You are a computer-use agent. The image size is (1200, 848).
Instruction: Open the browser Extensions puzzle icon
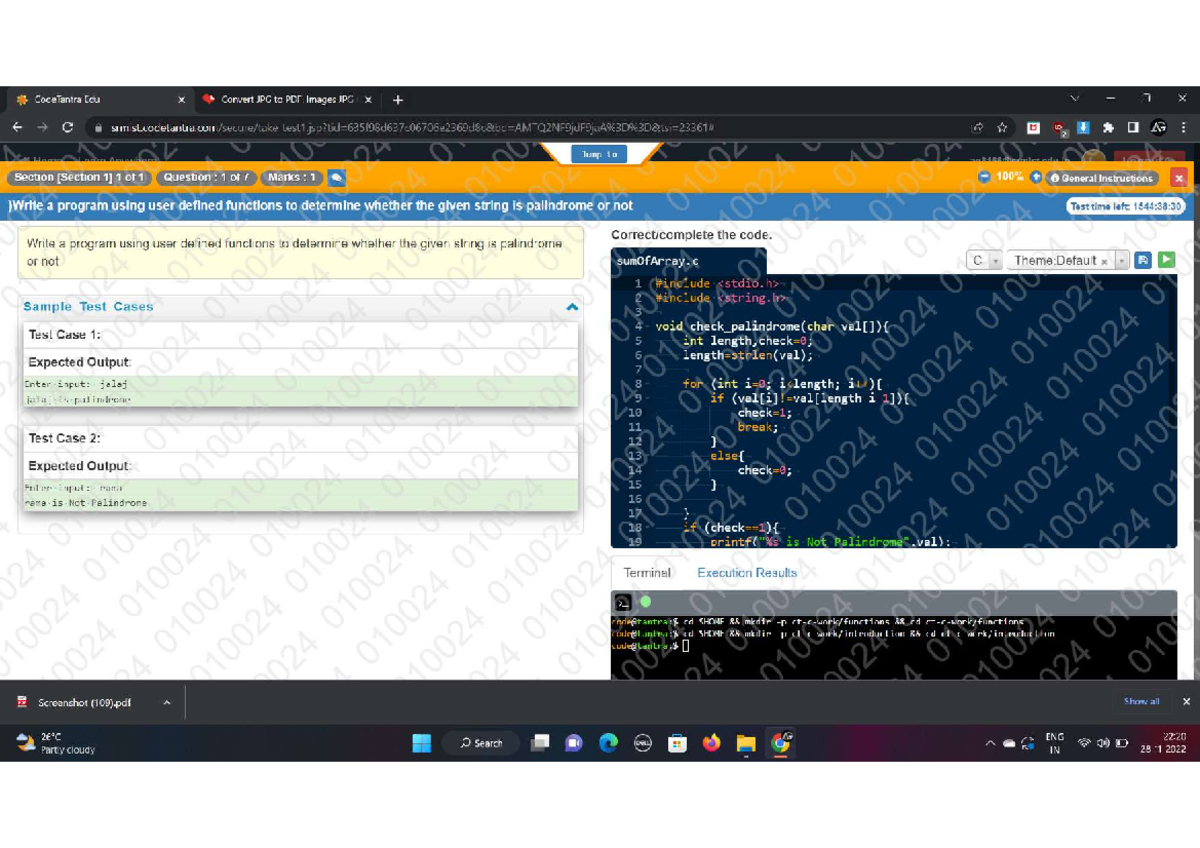[x=1108, y=127]
